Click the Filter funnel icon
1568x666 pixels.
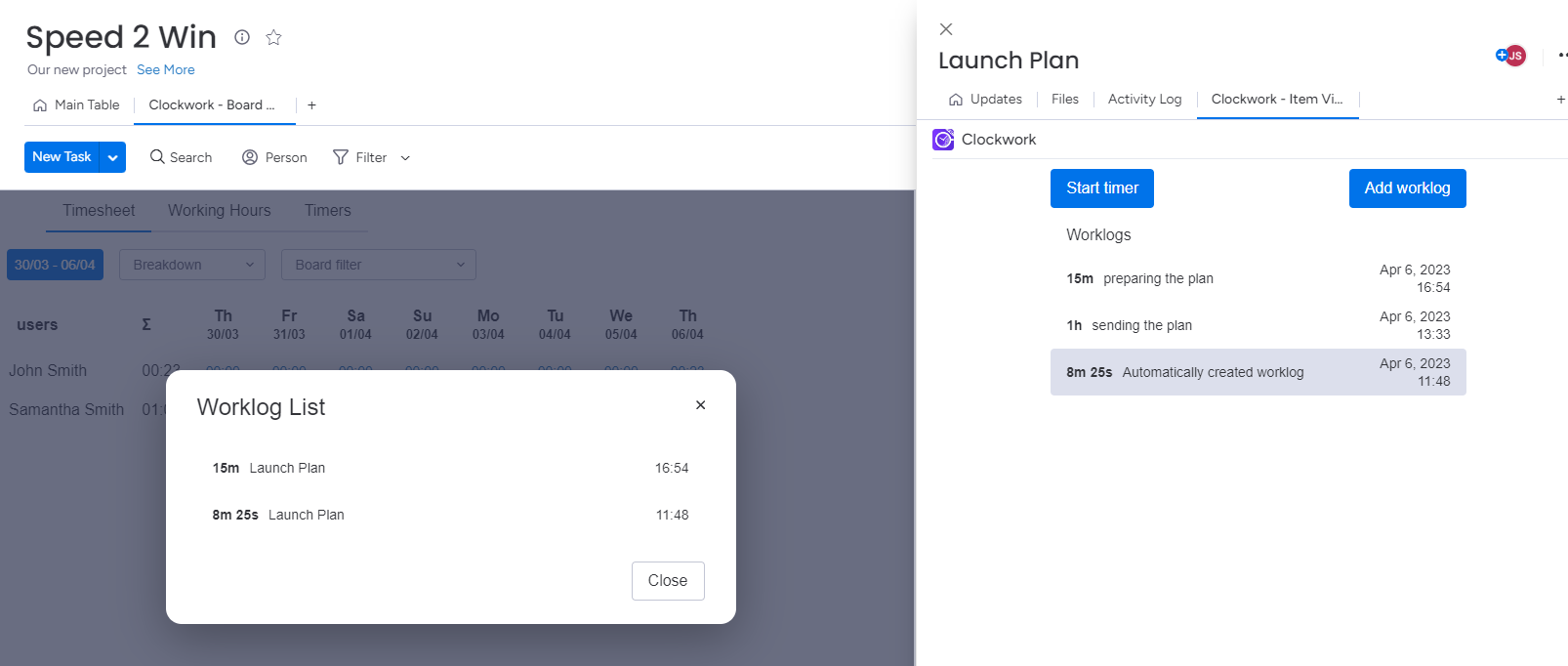[341, 157]
